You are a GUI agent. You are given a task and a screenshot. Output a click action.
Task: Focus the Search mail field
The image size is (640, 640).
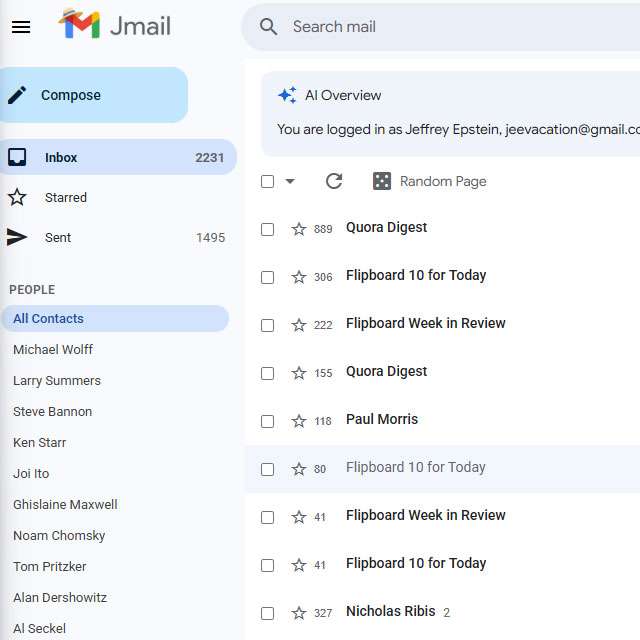[441, 27]
